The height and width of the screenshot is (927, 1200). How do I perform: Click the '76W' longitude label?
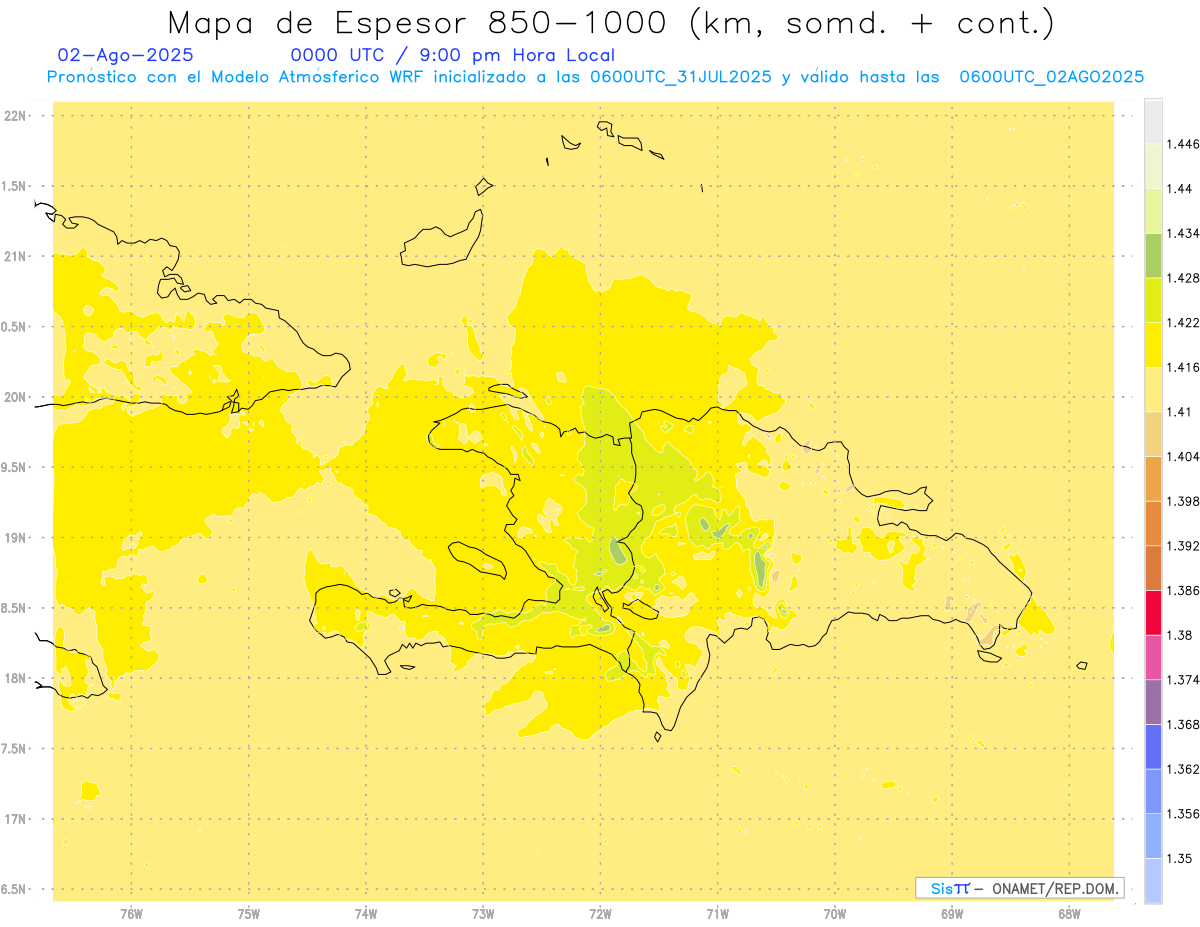[131, 914]
